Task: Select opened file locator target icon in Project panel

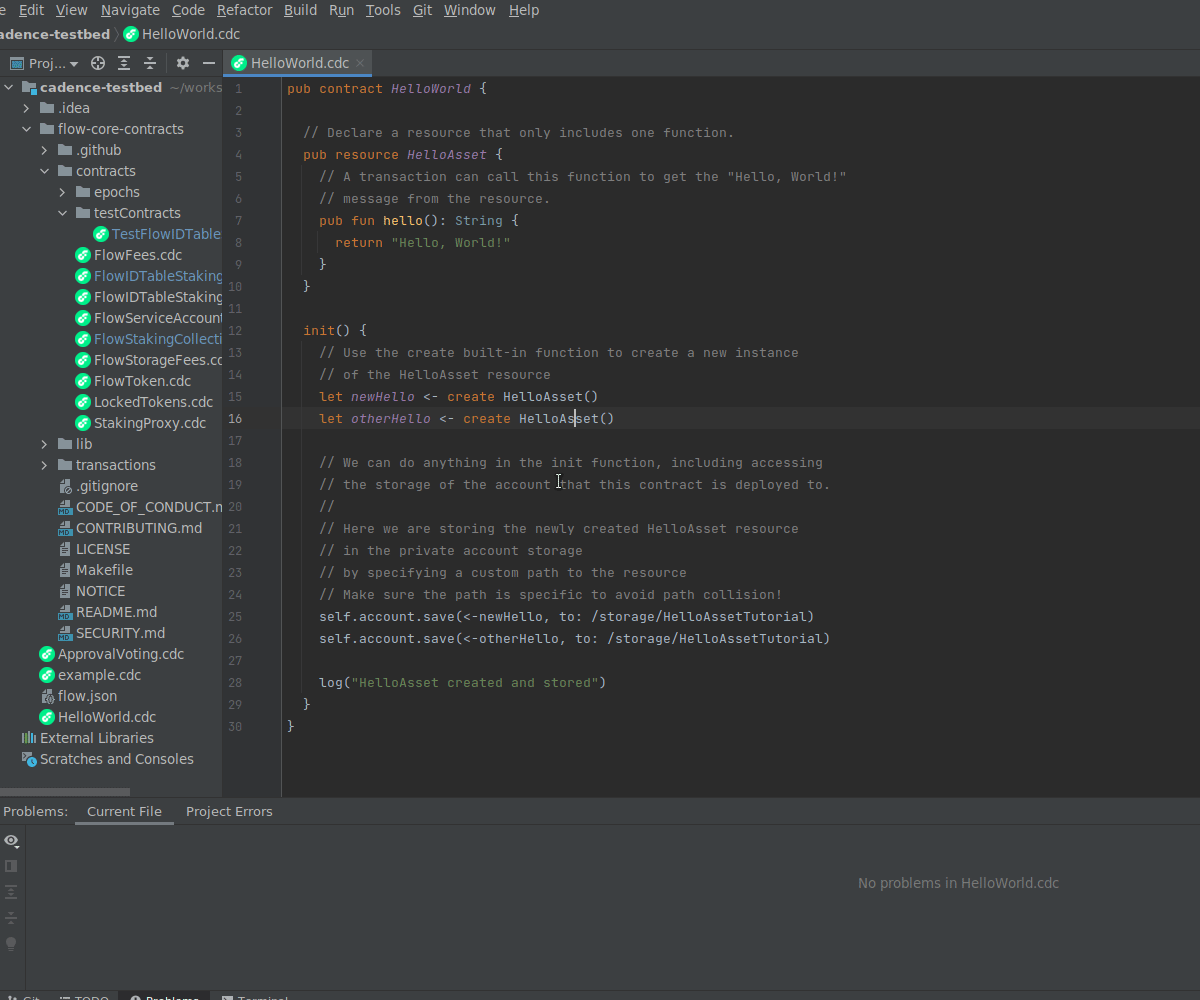Action: pos(98,63)
